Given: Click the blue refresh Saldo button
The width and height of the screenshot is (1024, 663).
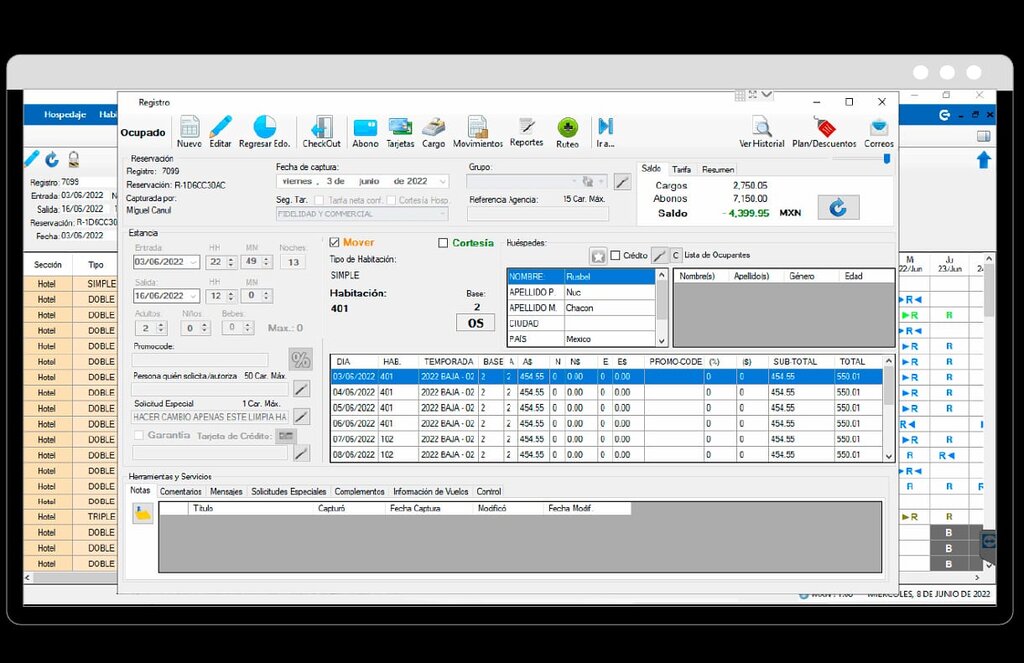Looking at the screenshot, I should 839,208.
